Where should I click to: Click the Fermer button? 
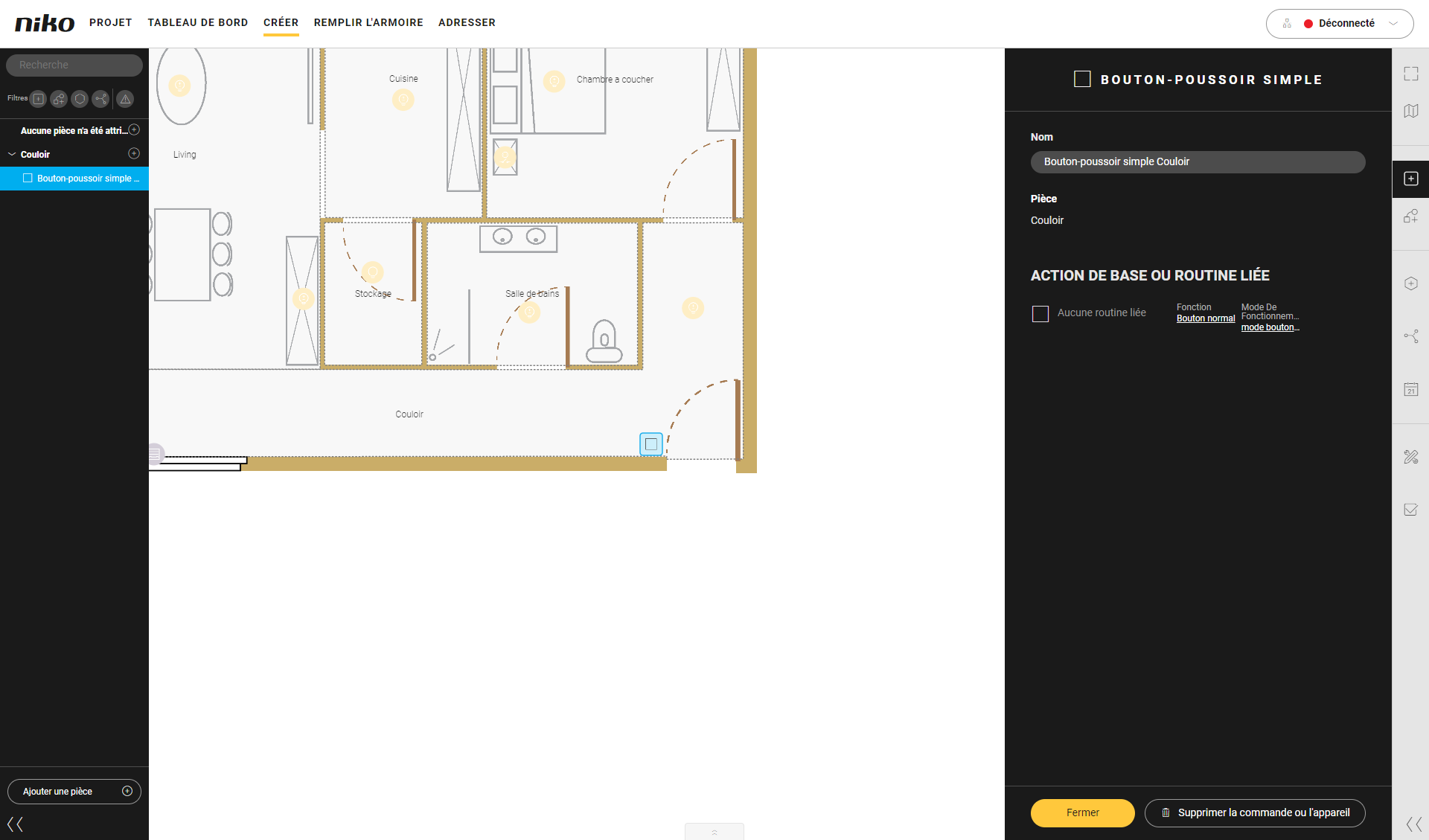click(1082, 812)
